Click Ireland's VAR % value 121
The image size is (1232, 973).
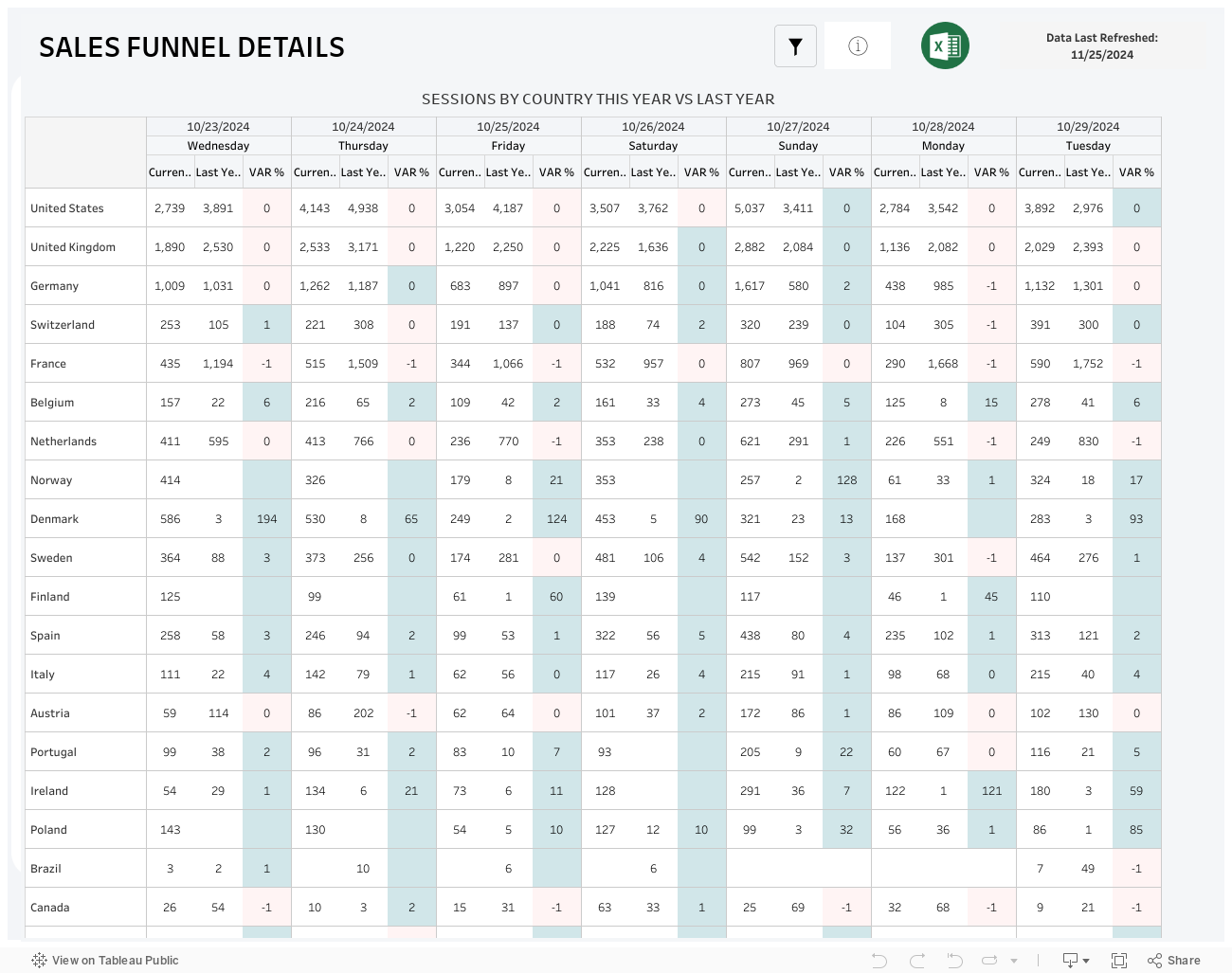pyautogui.click(x=991, y=791)
